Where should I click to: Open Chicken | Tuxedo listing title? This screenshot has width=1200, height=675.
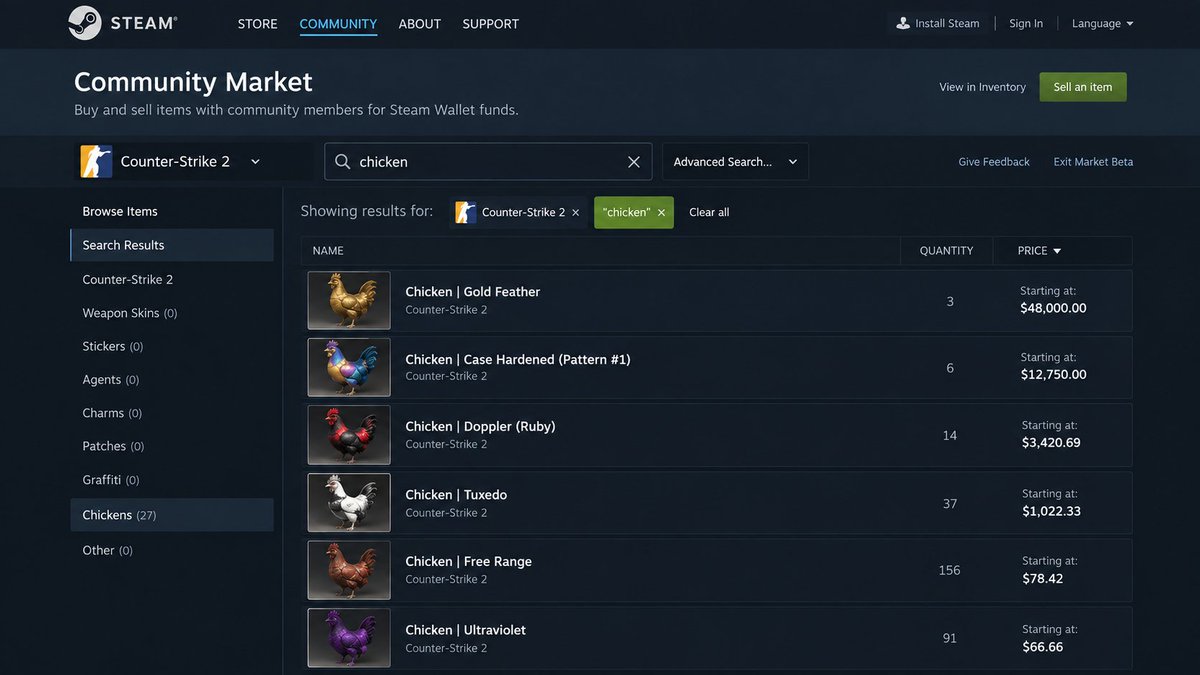456,495
